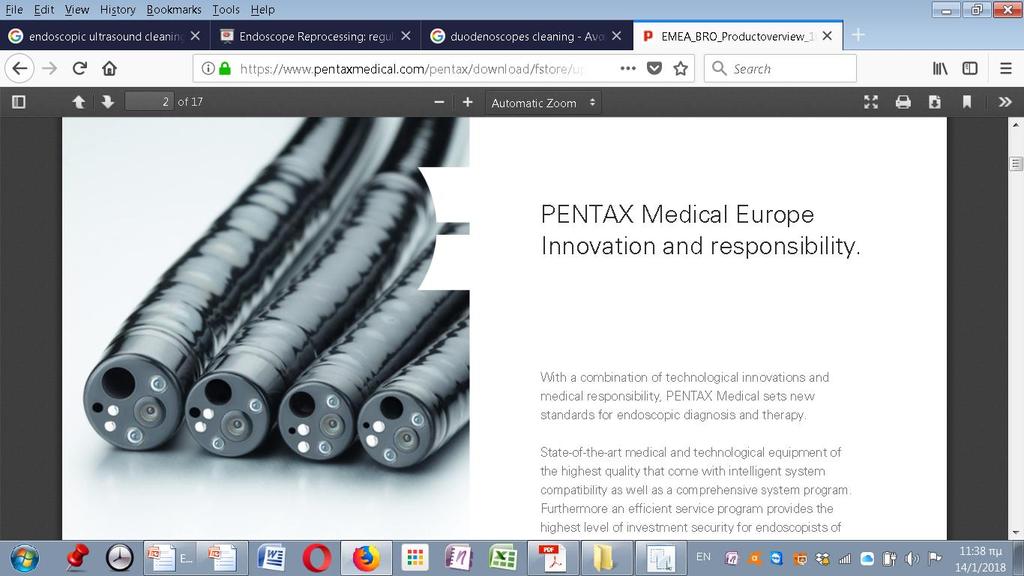The height and width of the screenshot is (576, 1024).
Task: Download the PDF file
Action: click(x=935, y=102)
